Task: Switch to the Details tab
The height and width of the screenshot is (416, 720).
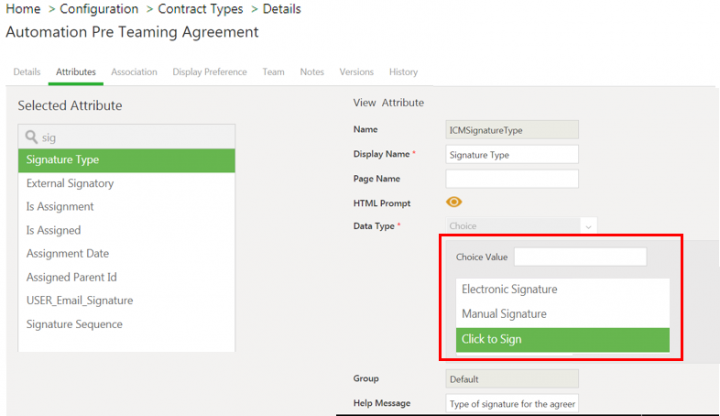Action: (27, 72)
